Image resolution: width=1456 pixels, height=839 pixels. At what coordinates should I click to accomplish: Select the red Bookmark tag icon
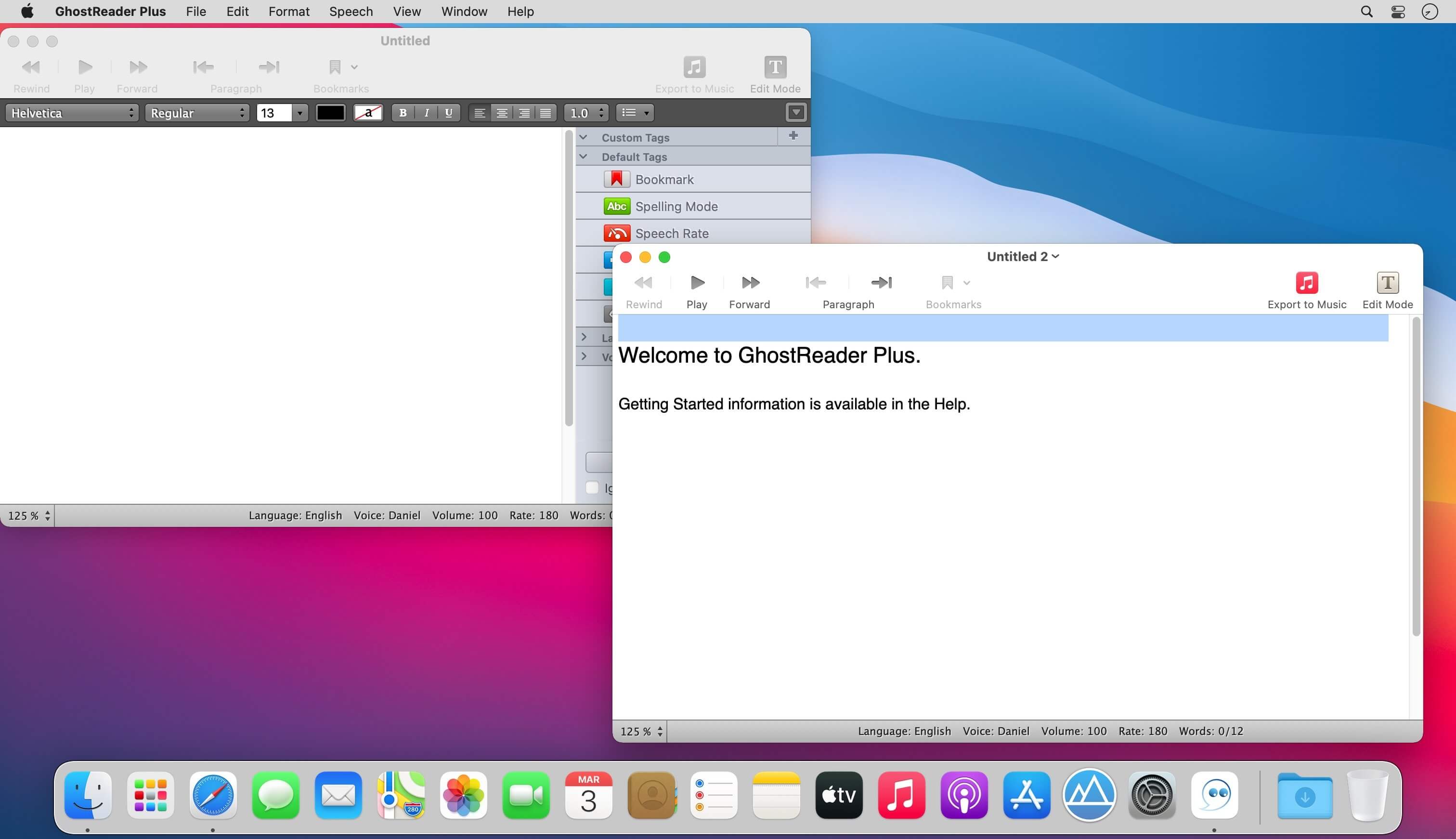(x=617, y=179)
